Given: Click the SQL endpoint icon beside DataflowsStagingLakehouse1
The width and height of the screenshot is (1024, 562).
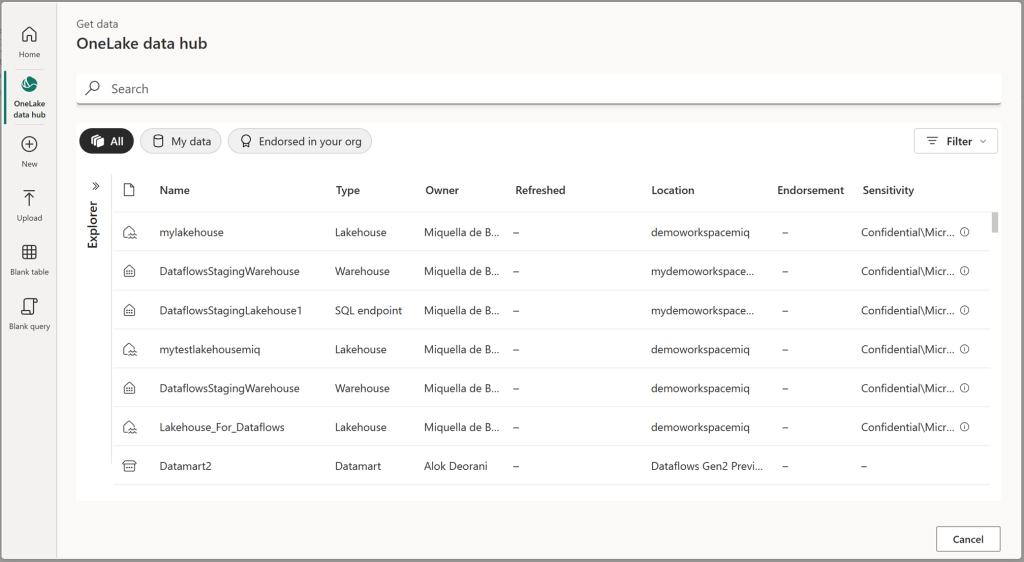Looking at the screenshot, I should (130, 310).
